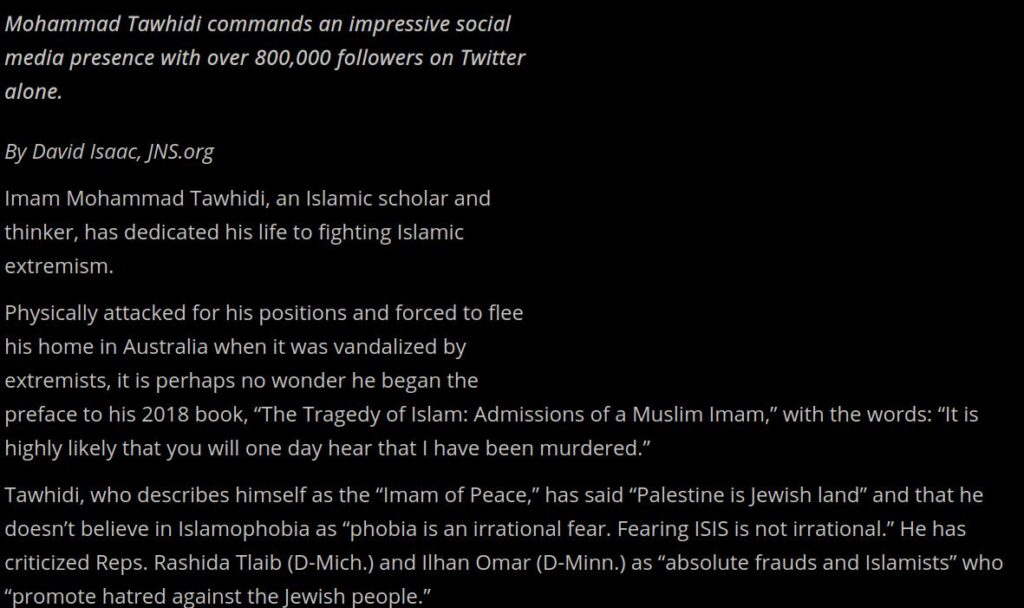Click the word "extremism." ending the first paragraph
The height and width of the screenshot is (608, 1024).
59,266
